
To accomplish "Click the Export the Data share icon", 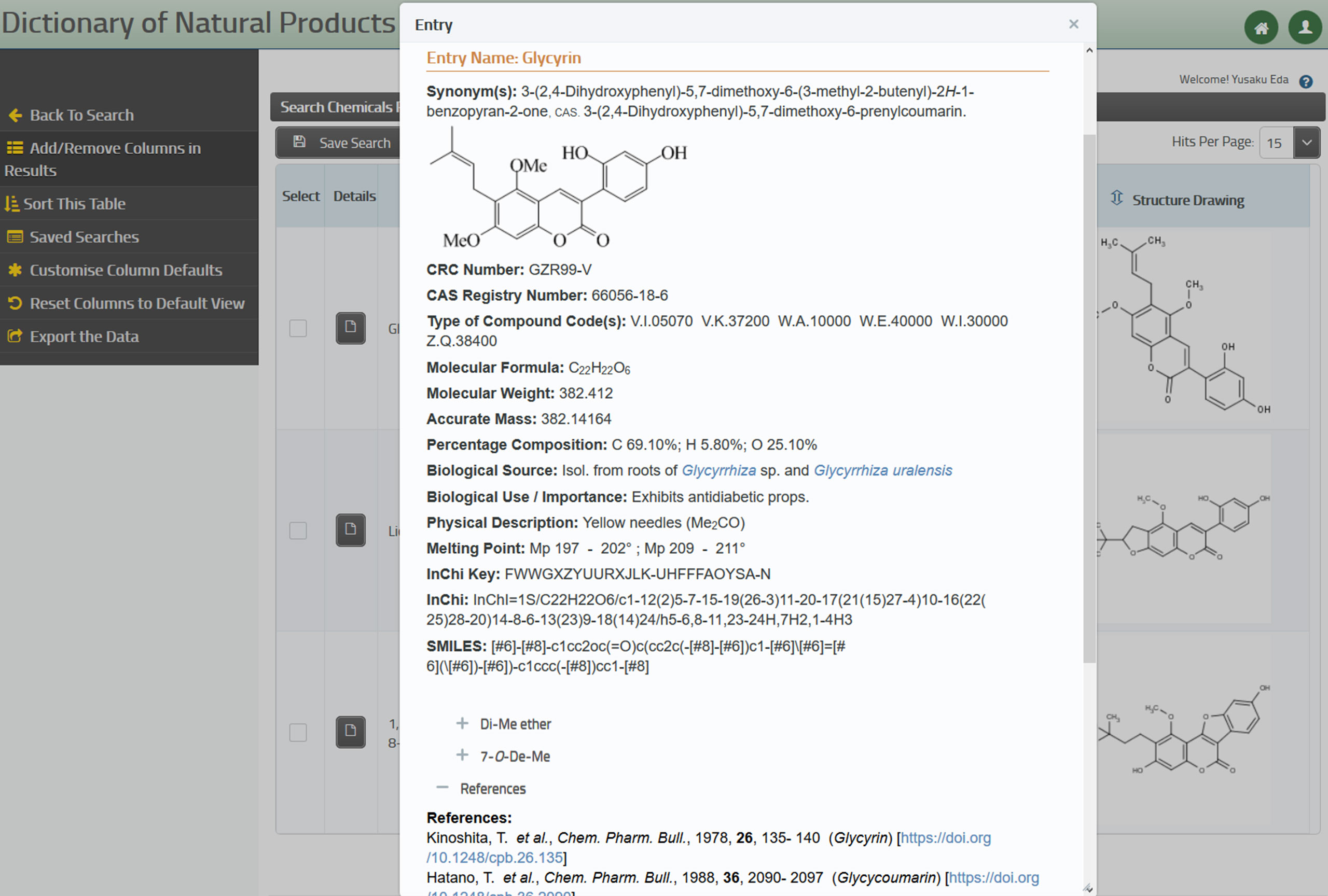I will click(x=15, y=337).
